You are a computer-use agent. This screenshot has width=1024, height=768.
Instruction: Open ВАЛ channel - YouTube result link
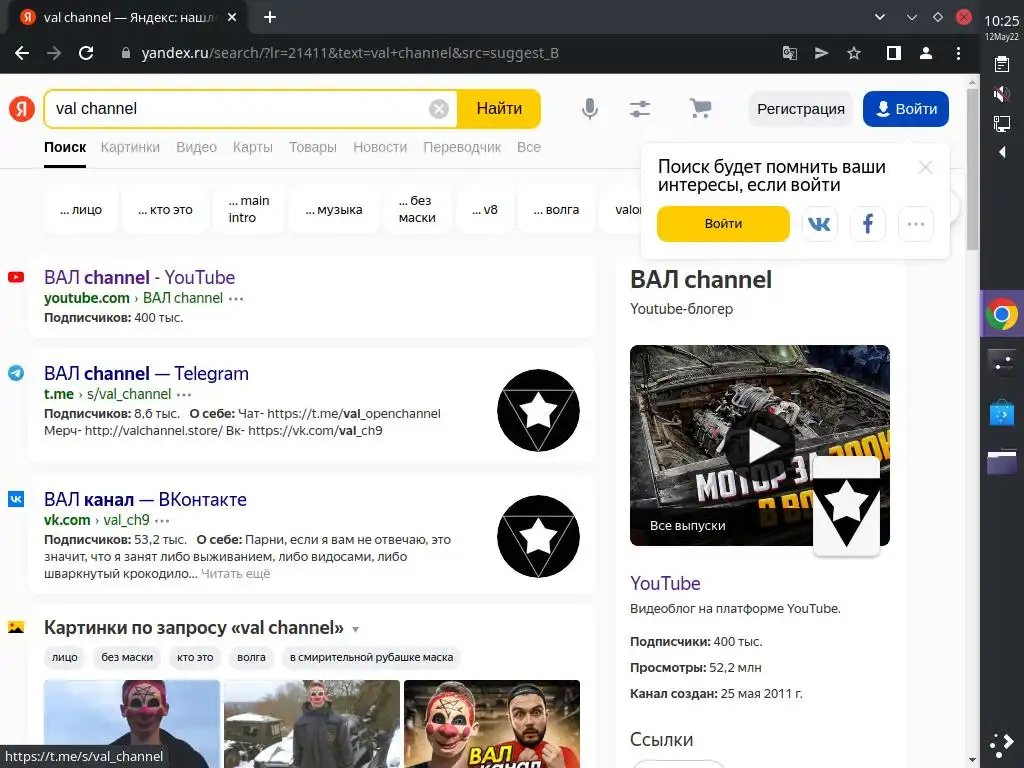pyautogui.click(x=139, y=278)
